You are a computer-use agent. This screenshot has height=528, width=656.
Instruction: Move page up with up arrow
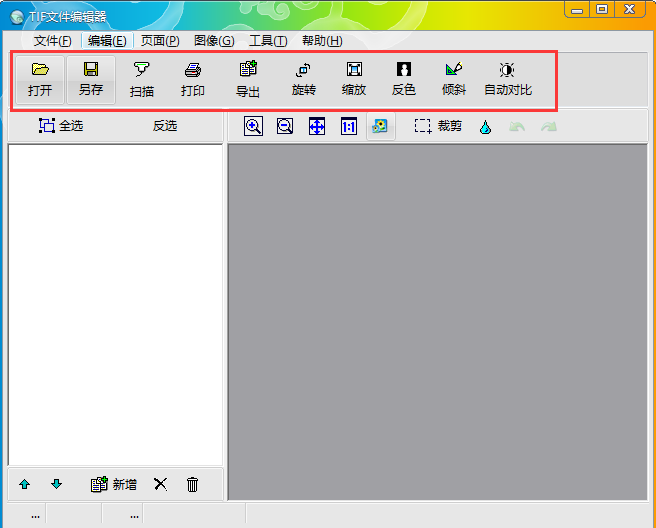tap(25, 484)
